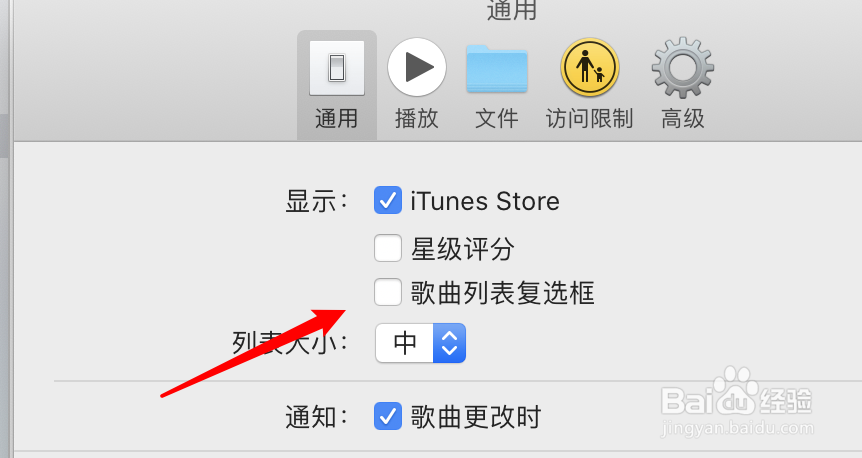Viewport: 862px width, 458px height.
Task: Click the 中 value in list size selector
Action: 405,343
